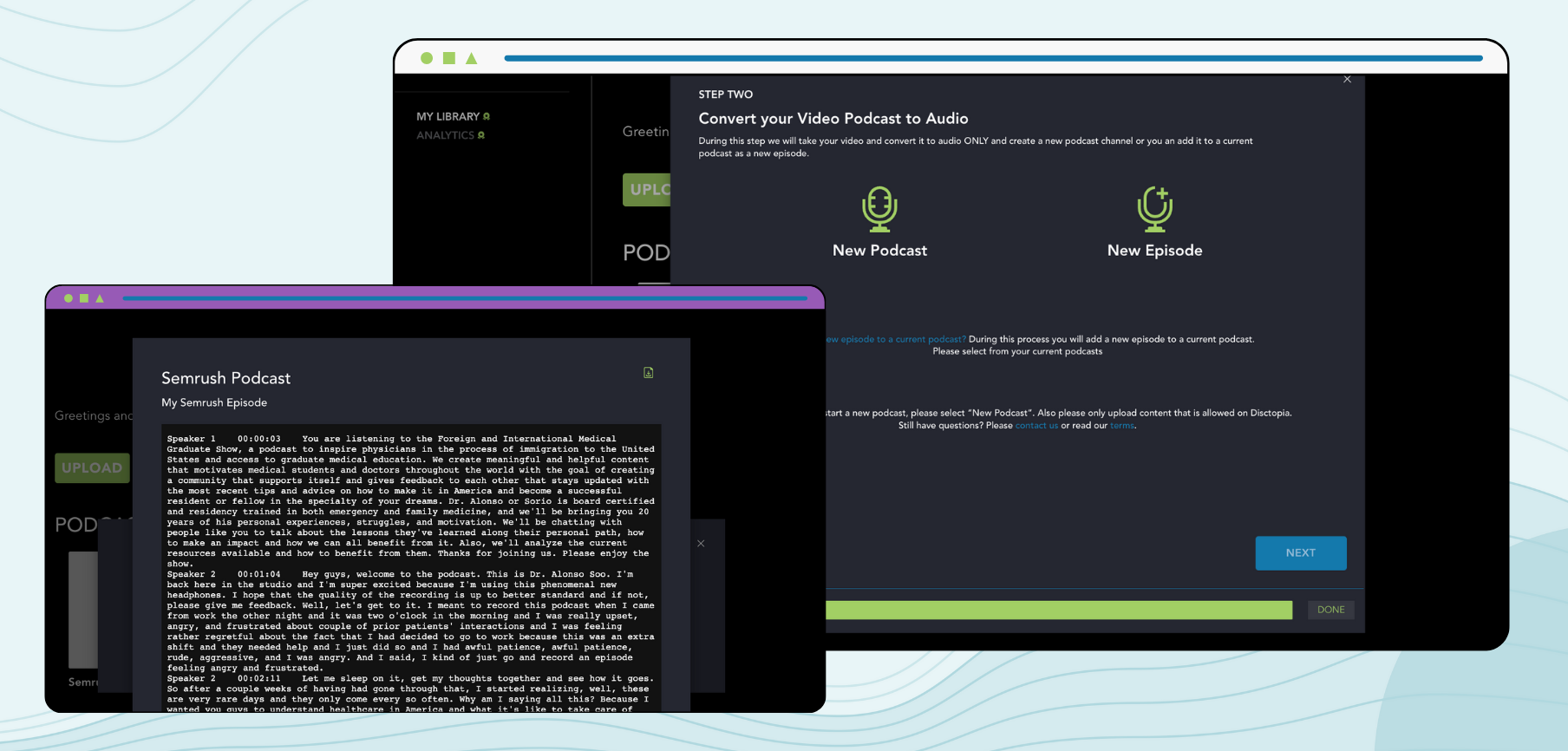Click the UPLOAD button in the transcript window
This screenshot has width=1568, height=751.
coord(92,468)
